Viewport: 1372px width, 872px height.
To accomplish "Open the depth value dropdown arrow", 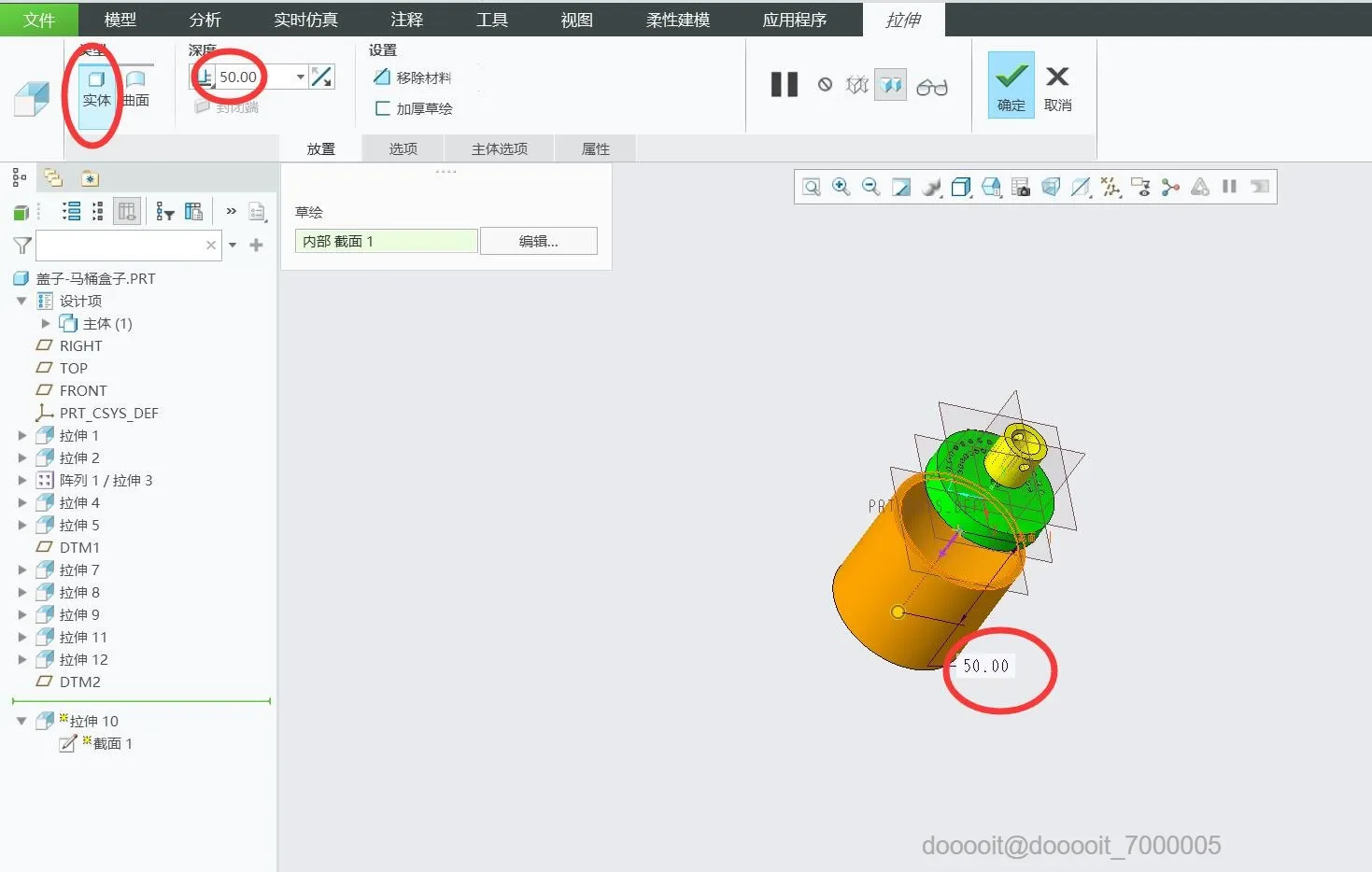I will pos(299,77).
